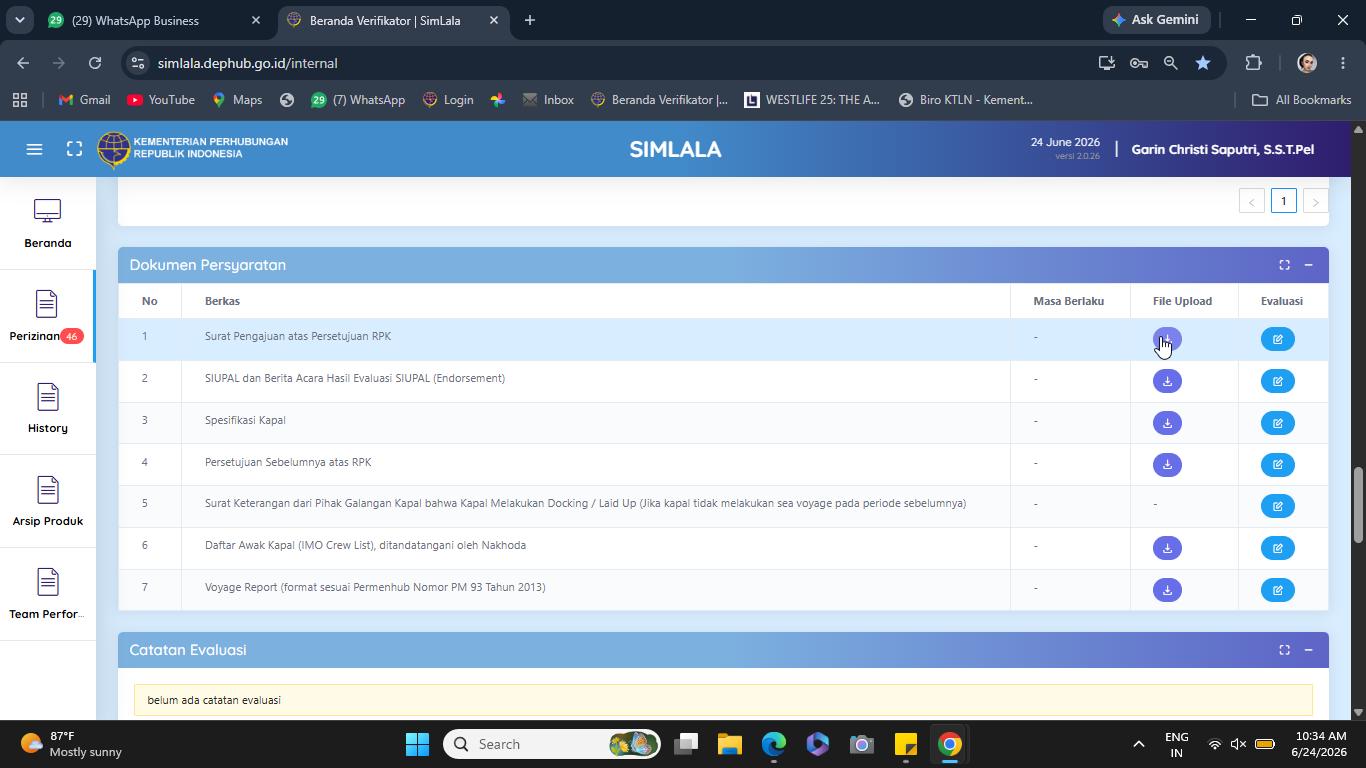The image size is (1366, 768).
Task: Reload the current page
Action: pyautogui.click(x=94, y=63)
